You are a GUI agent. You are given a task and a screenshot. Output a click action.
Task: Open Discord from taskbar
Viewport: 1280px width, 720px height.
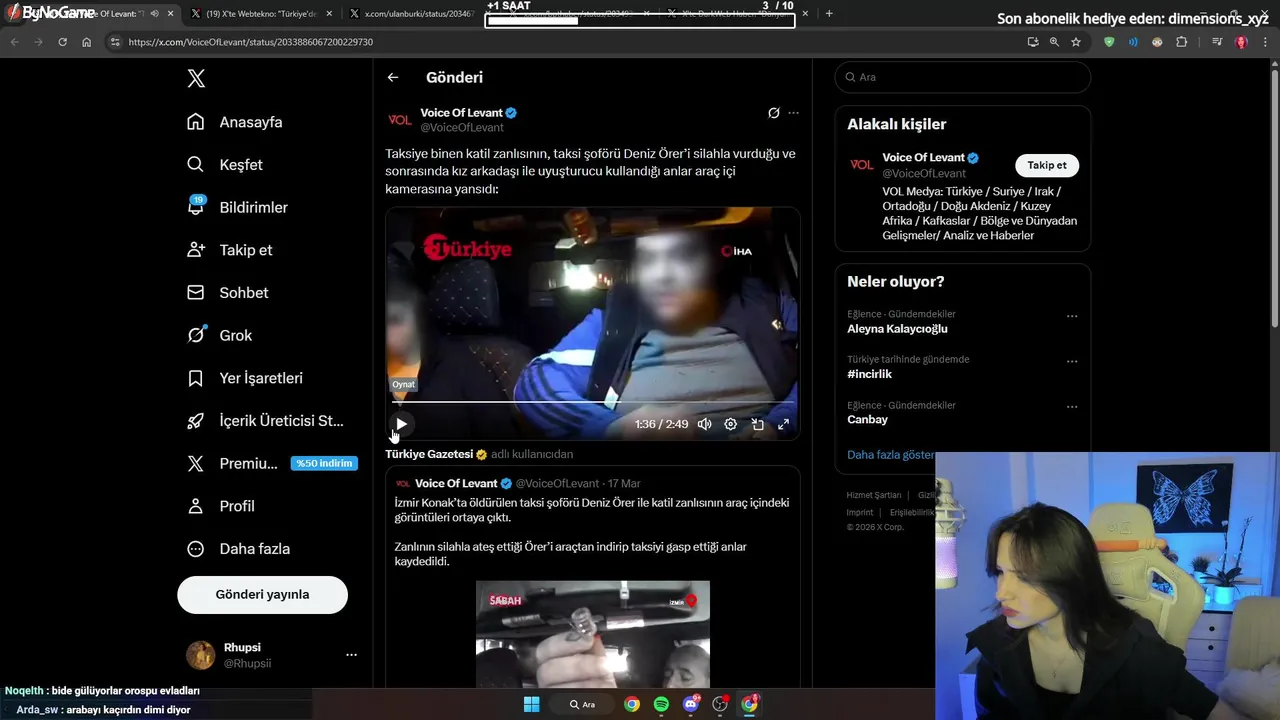coord(691,704)
